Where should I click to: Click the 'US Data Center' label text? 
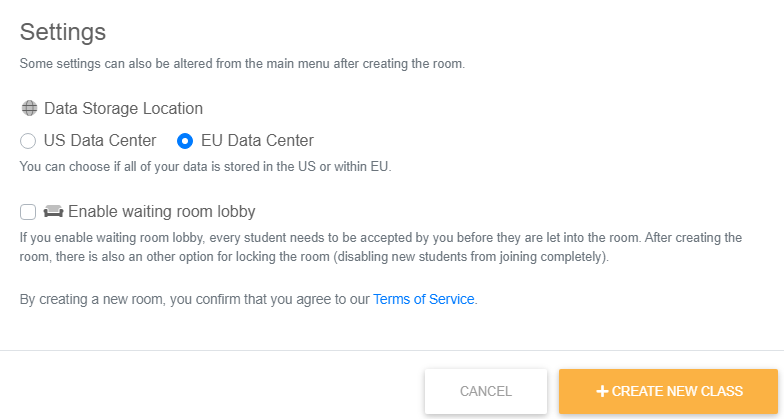click(x=100, y=141)
